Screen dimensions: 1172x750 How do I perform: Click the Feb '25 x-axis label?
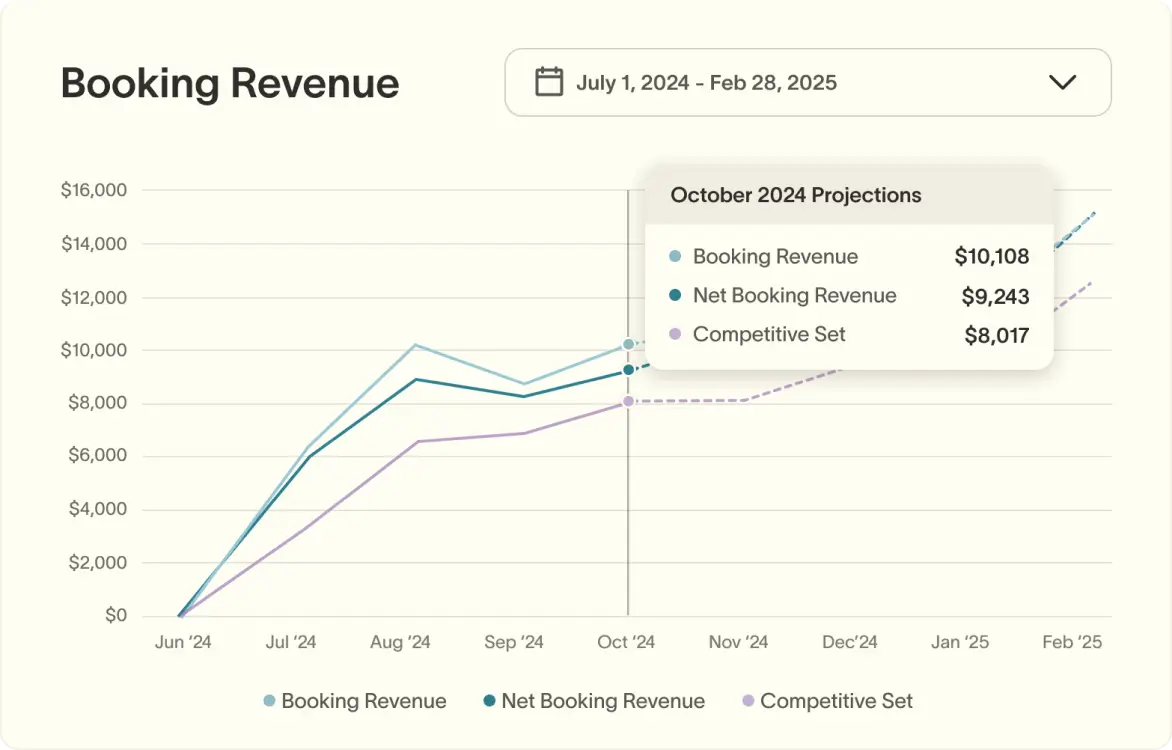point(1072,642)
